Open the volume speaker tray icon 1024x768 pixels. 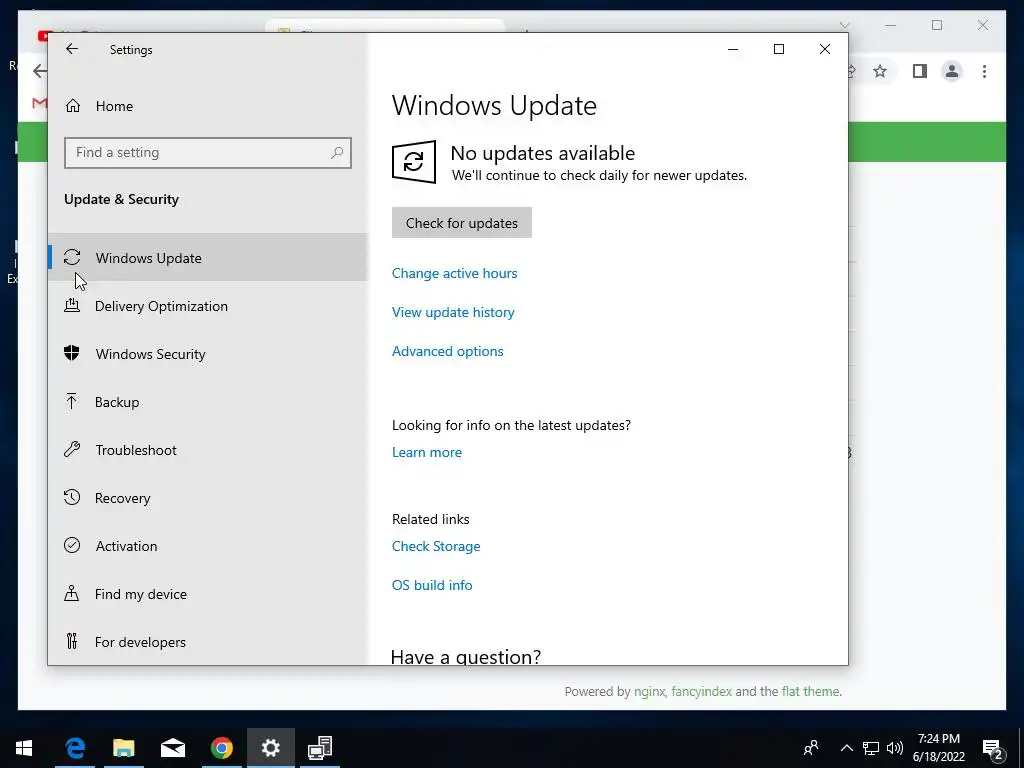tap(895, 748)
